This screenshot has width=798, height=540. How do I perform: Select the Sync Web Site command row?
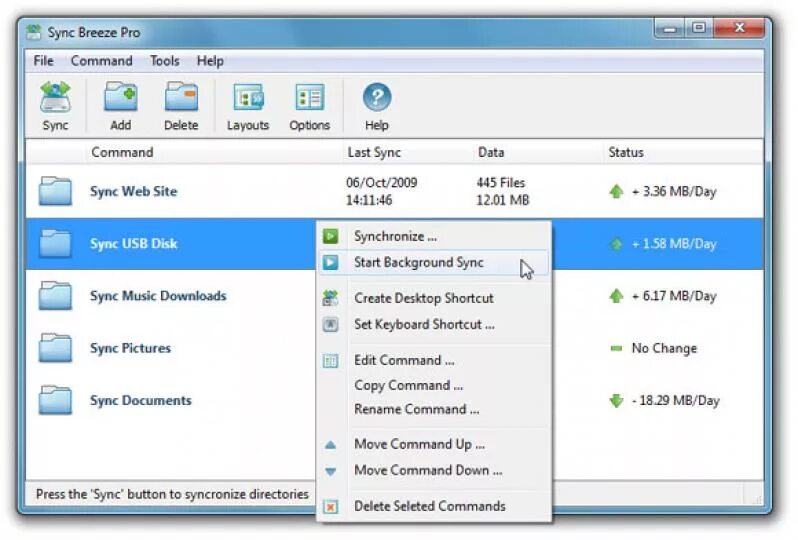[394, 191]
